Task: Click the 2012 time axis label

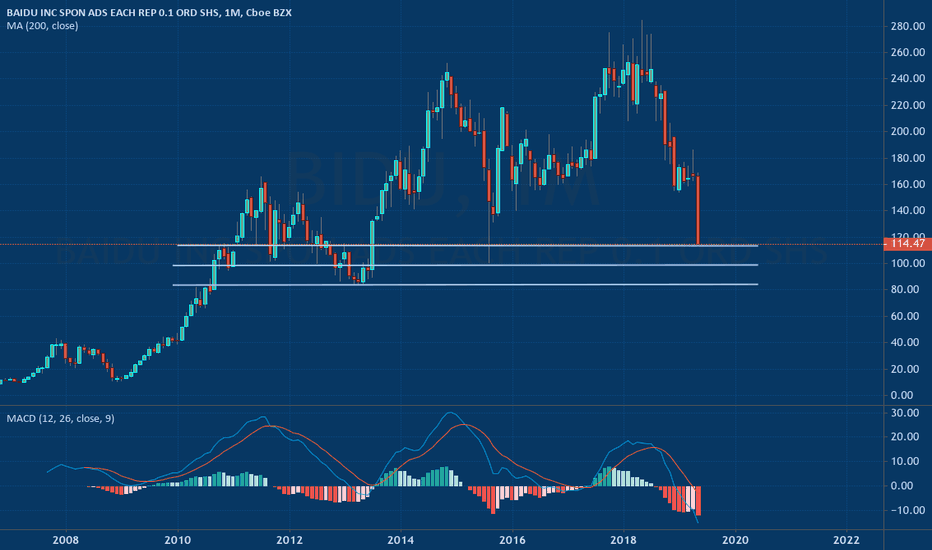Action: 289,540
